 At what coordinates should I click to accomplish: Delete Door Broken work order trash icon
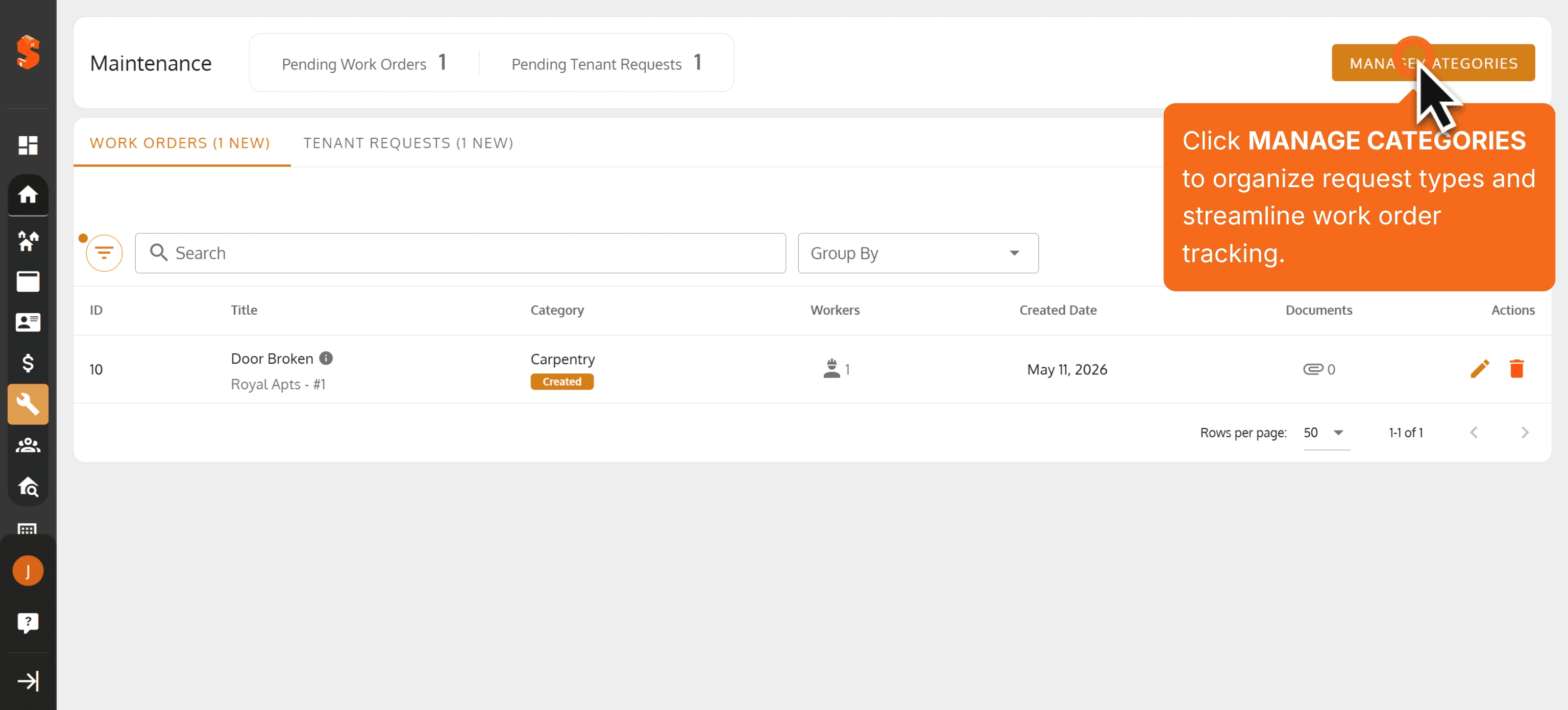pos(1516,369)
